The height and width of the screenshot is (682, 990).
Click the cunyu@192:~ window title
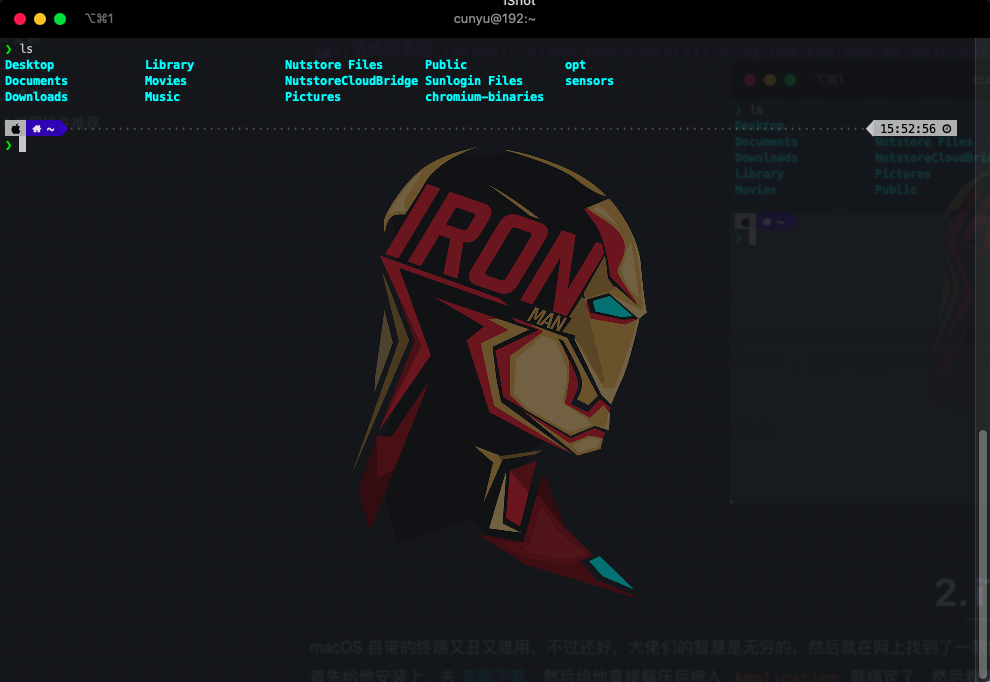tap(494, 19)
